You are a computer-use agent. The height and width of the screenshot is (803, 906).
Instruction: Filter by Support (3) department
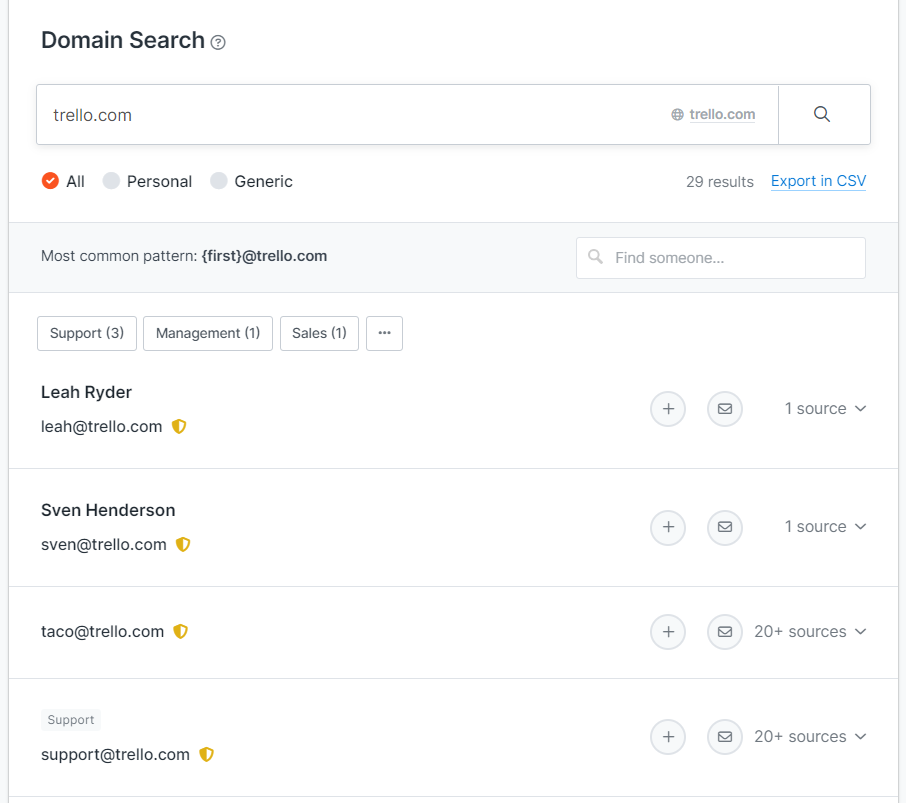tap(87, 333)
